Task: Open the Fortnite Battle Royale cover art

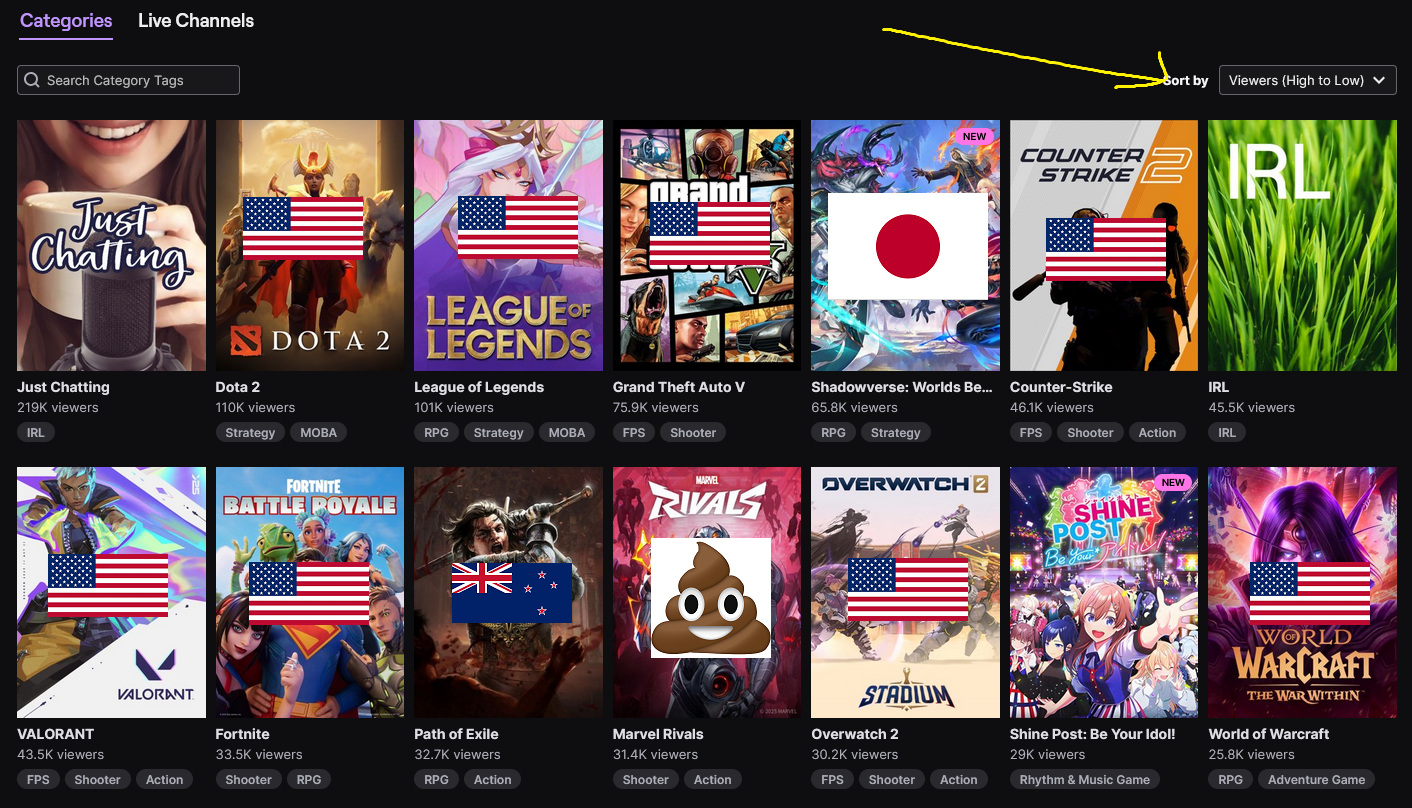Action: tap(310, 592)
